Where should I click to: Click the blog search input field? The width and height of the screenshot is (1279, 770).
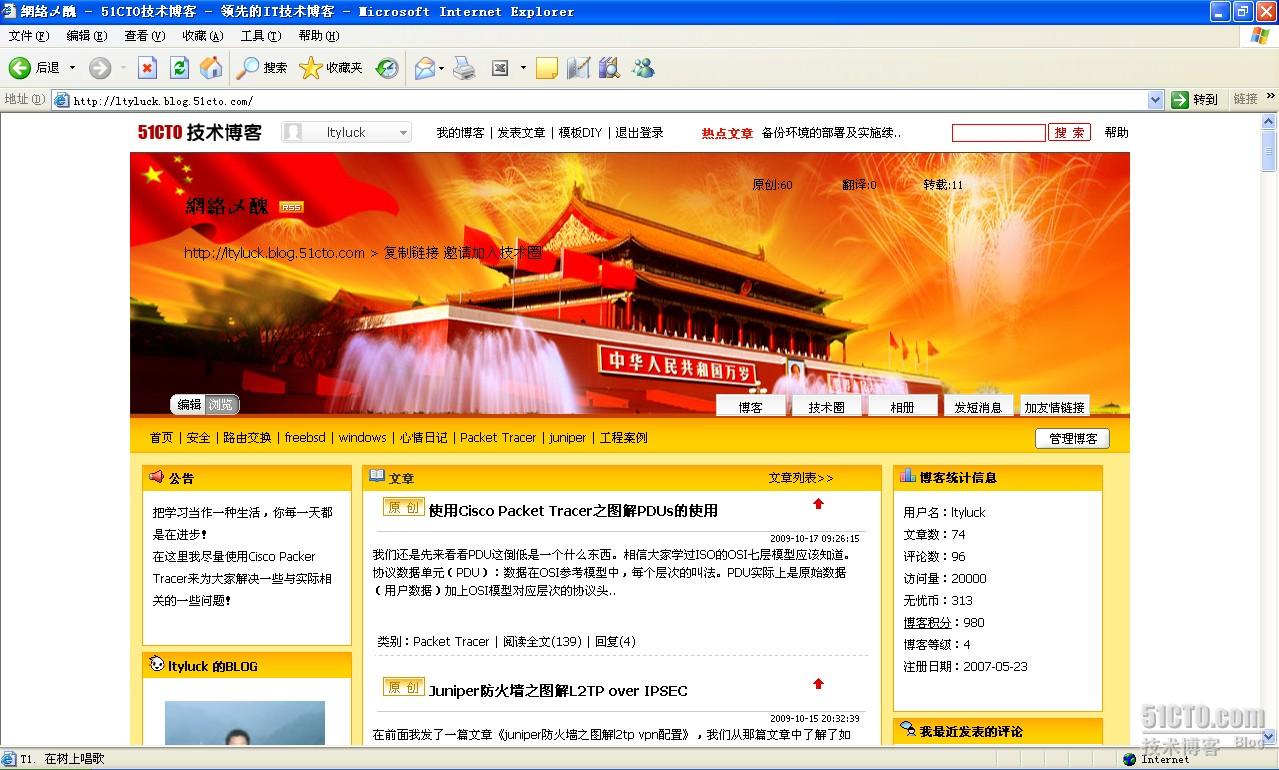pyautogui.click(x=998, y=133)
